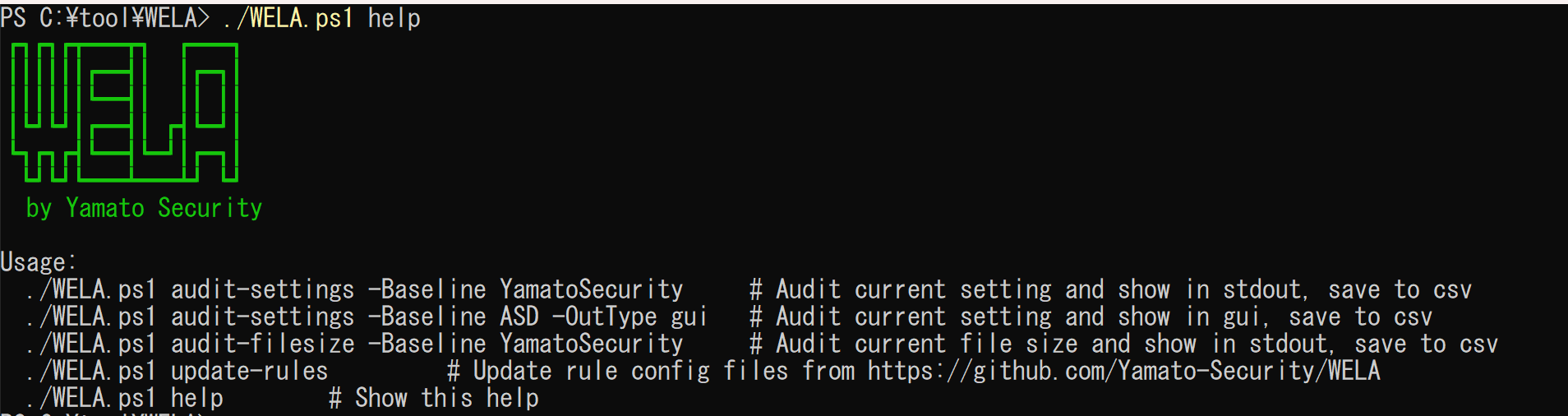Image resolution: width=1568 pixels, height=416 pixels.
Task: Click the "by Yamato Security" credit text
Action: (x=144, y=208)
